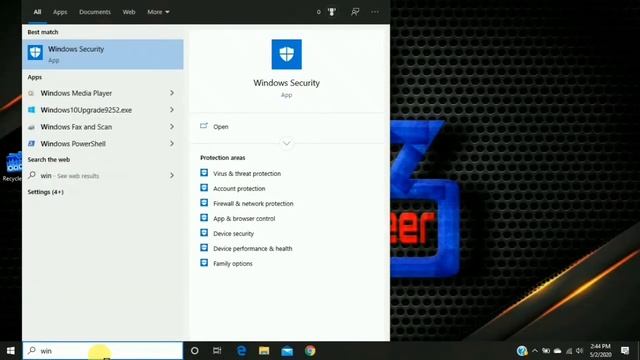Open the three-dot options menu in search header

(x=375, y=12)
